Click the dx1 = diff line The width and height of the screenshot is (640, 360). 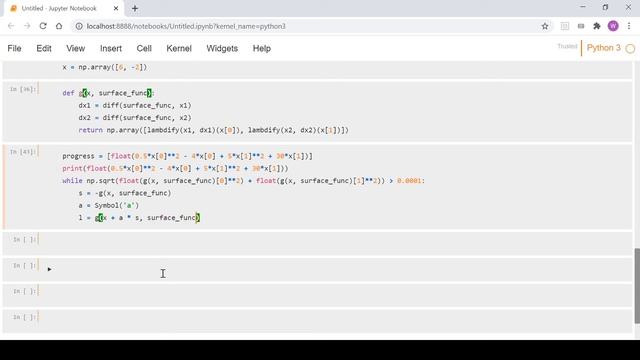135,105
